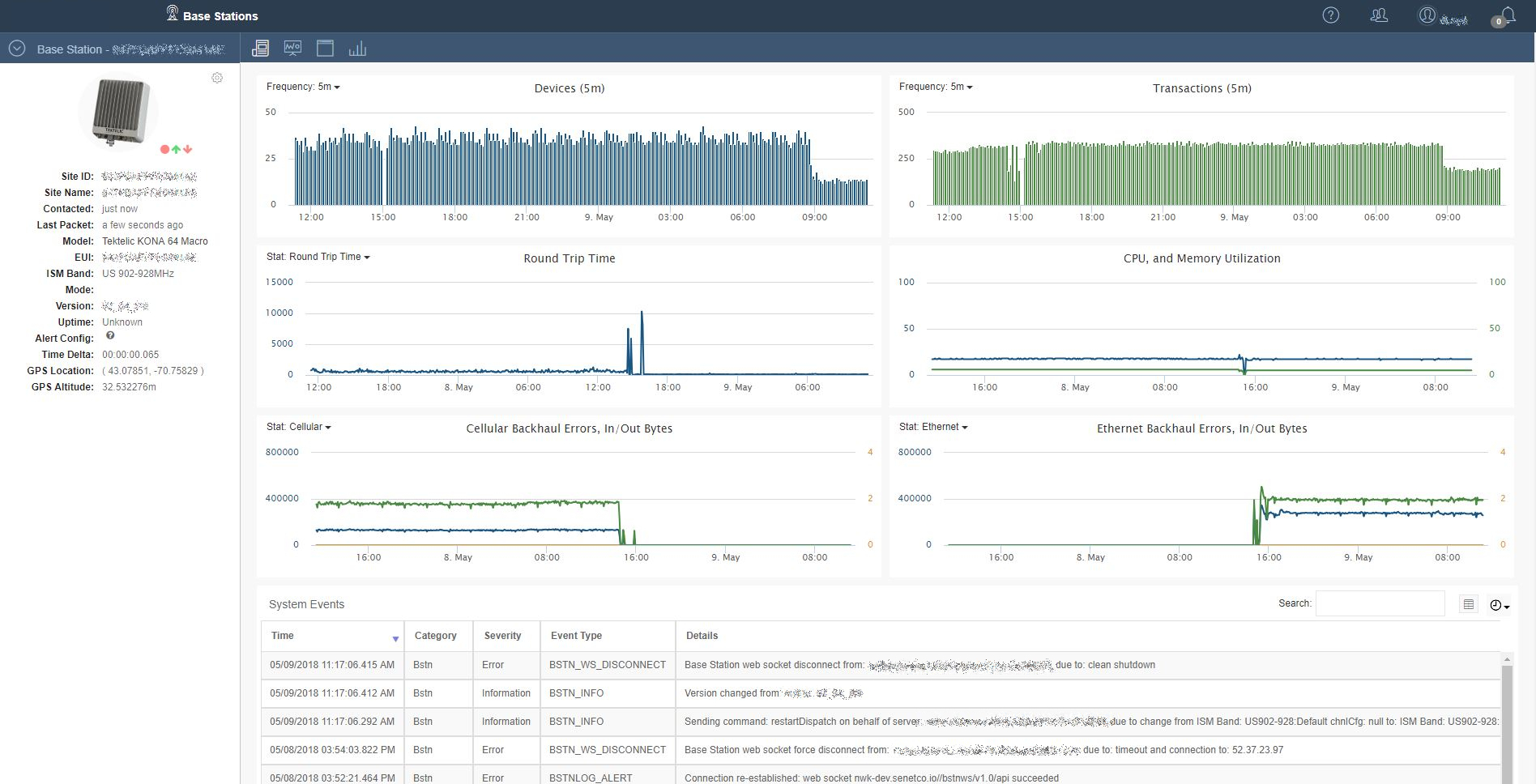
Task: Click the Tektelic base station image
Action: coord(120,112)
